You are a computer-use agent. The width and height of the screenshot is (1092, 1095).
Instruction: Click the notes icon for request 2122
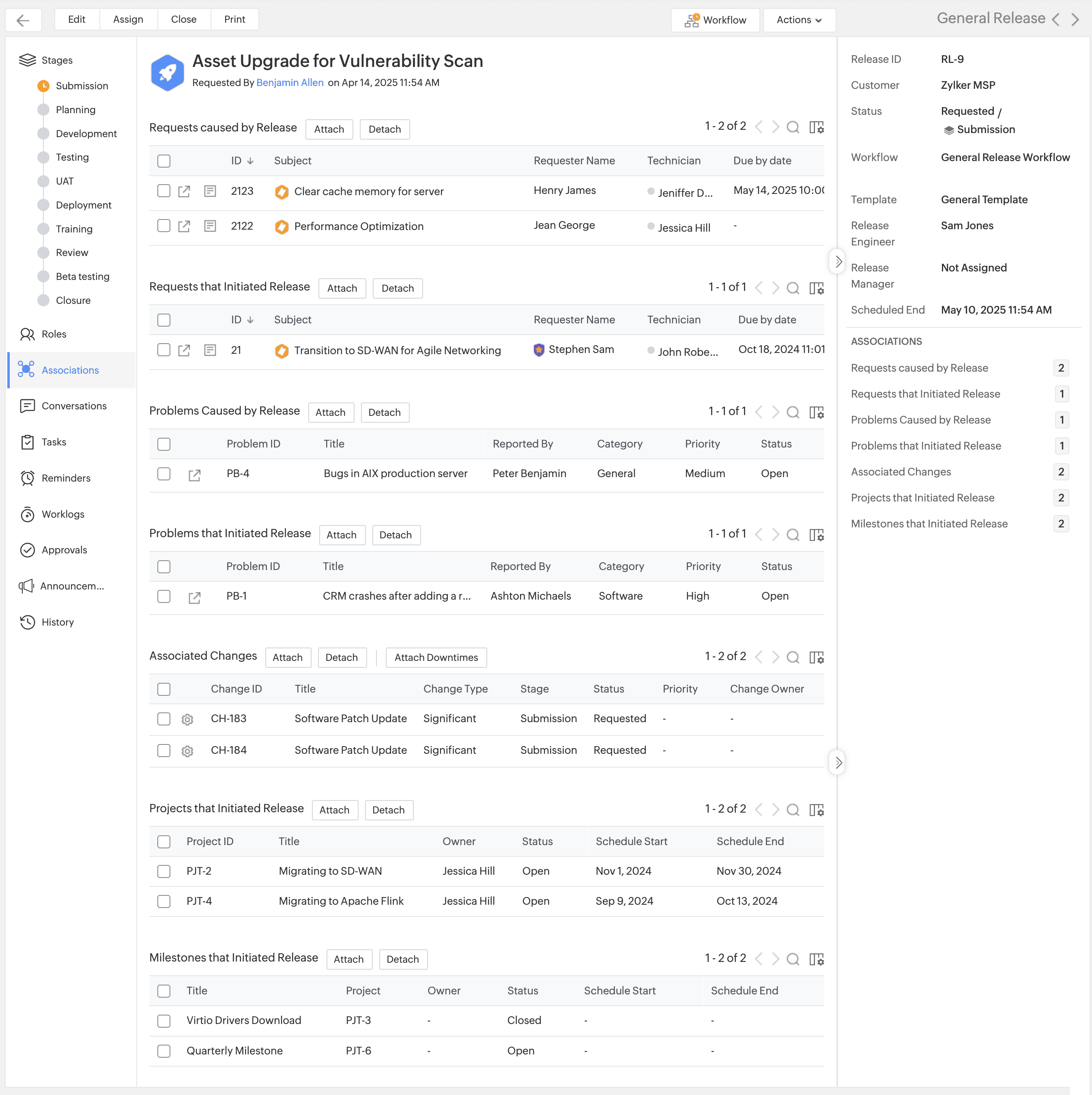pos(210,226)
